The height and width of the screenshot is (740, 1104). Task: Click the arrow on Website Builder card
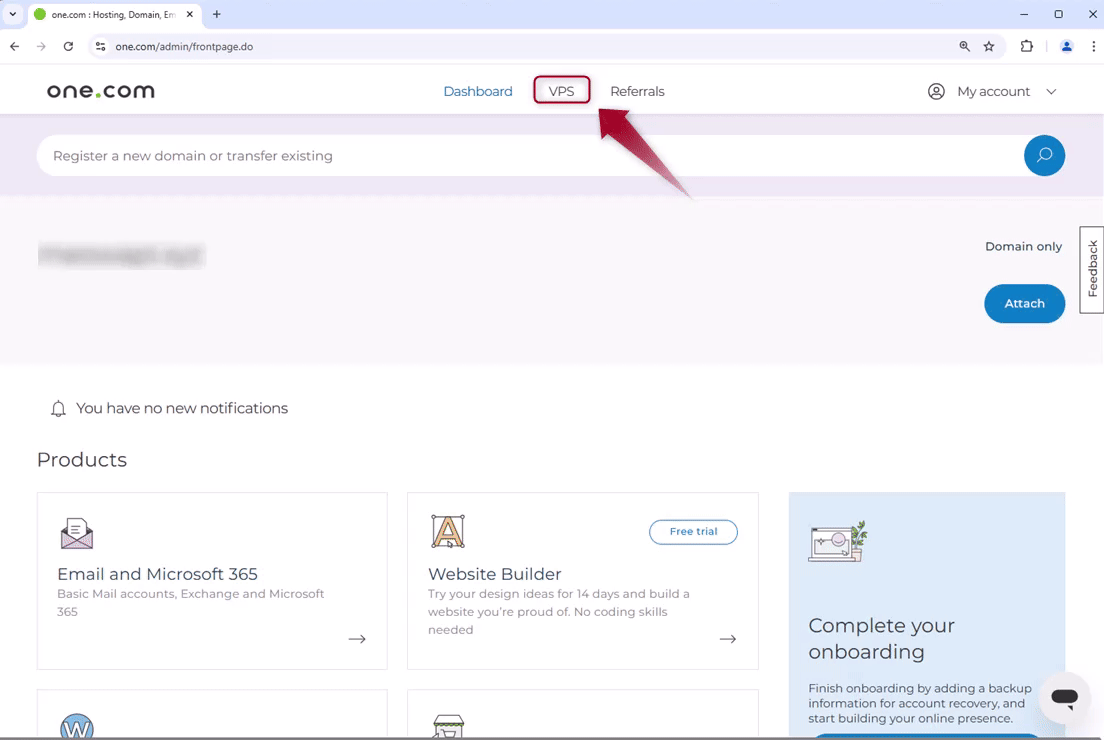pos(728,639)
